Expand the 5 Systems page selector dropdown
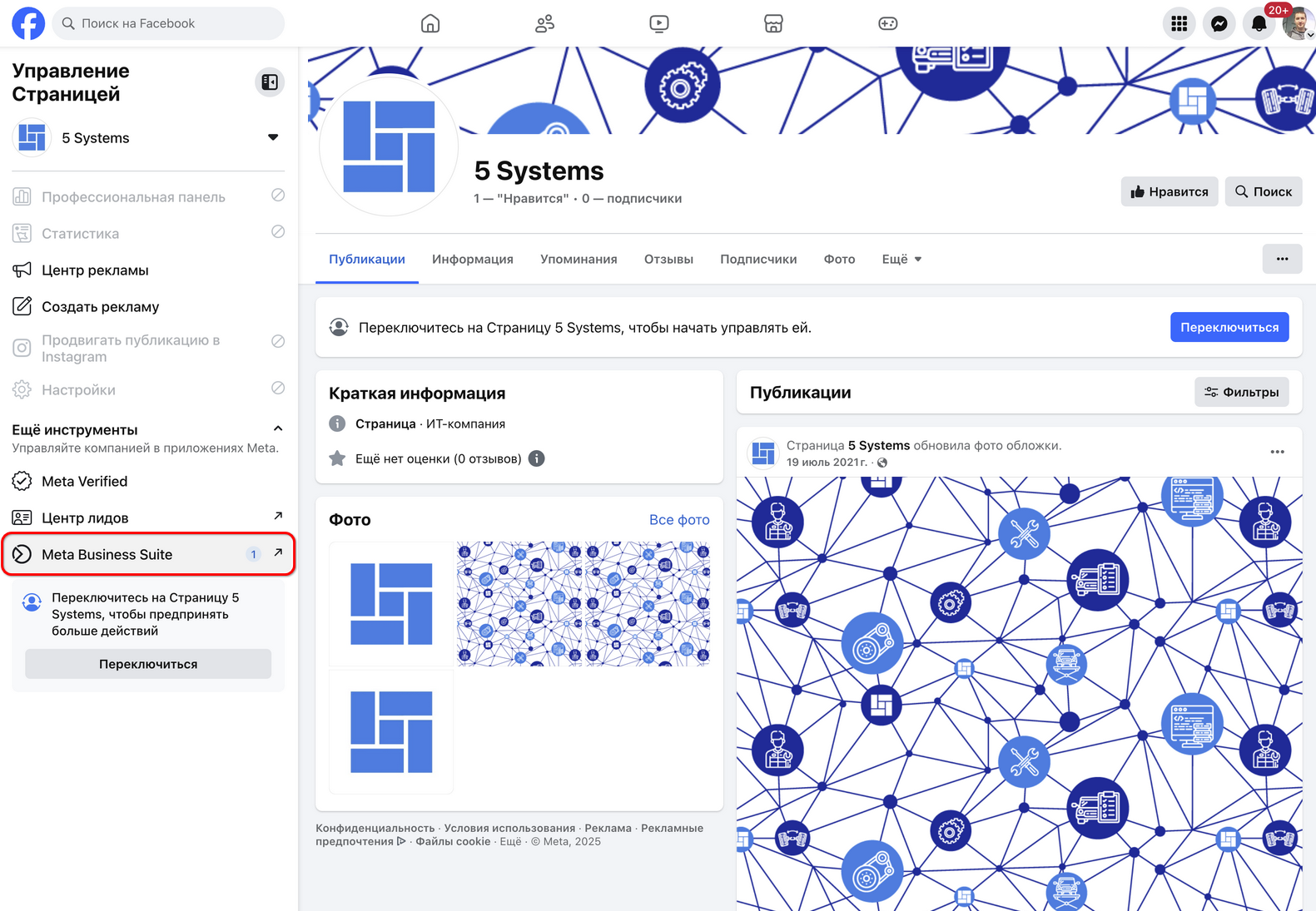 point(272,137)
